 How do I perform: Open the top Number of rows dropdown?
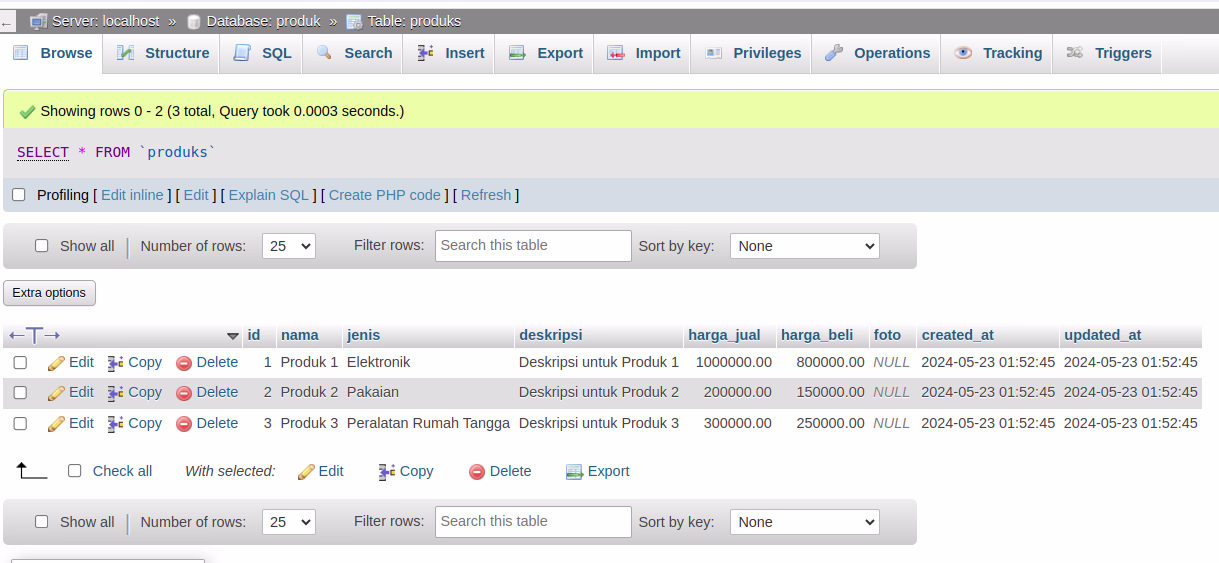point(288,246)
